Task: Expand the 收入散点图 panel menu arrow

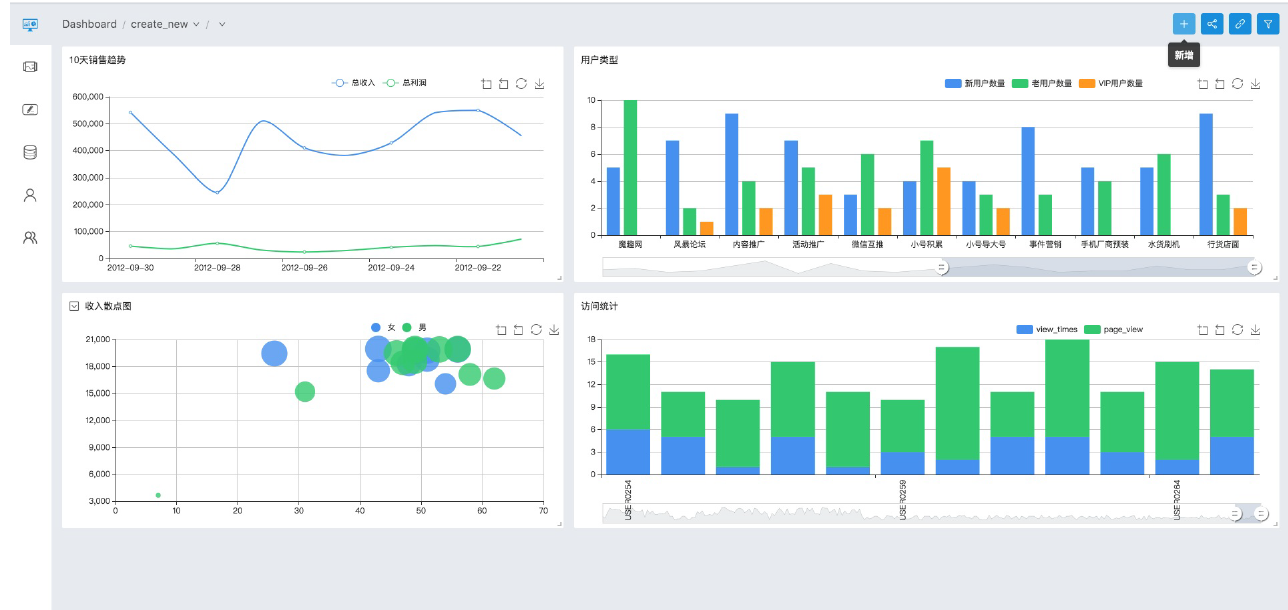Action: tap(74, 306)
